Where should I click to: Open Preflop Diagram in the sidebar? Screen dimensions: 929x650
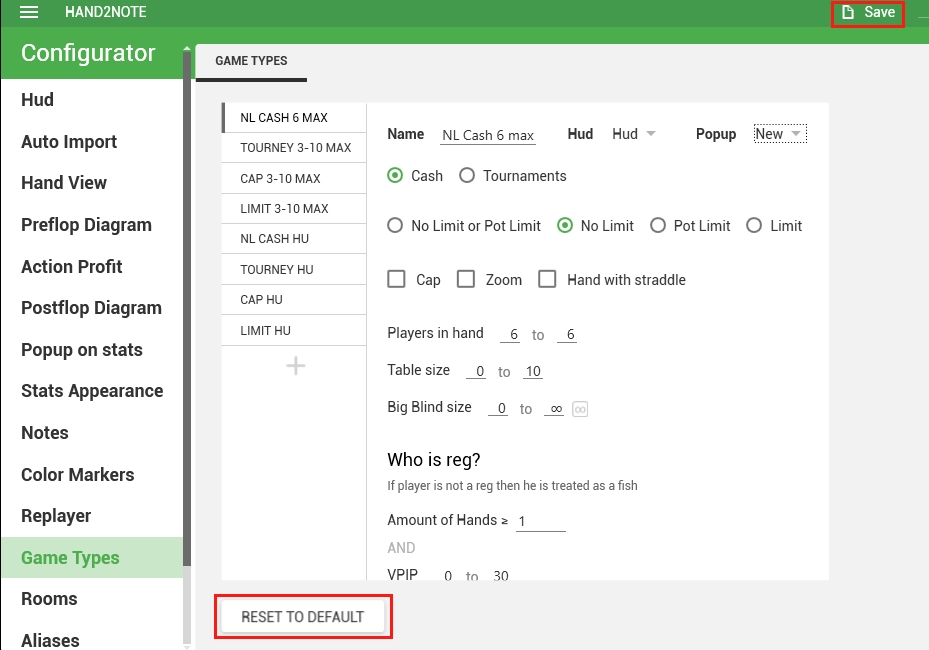pyautogui.click(x=86, y=225)
